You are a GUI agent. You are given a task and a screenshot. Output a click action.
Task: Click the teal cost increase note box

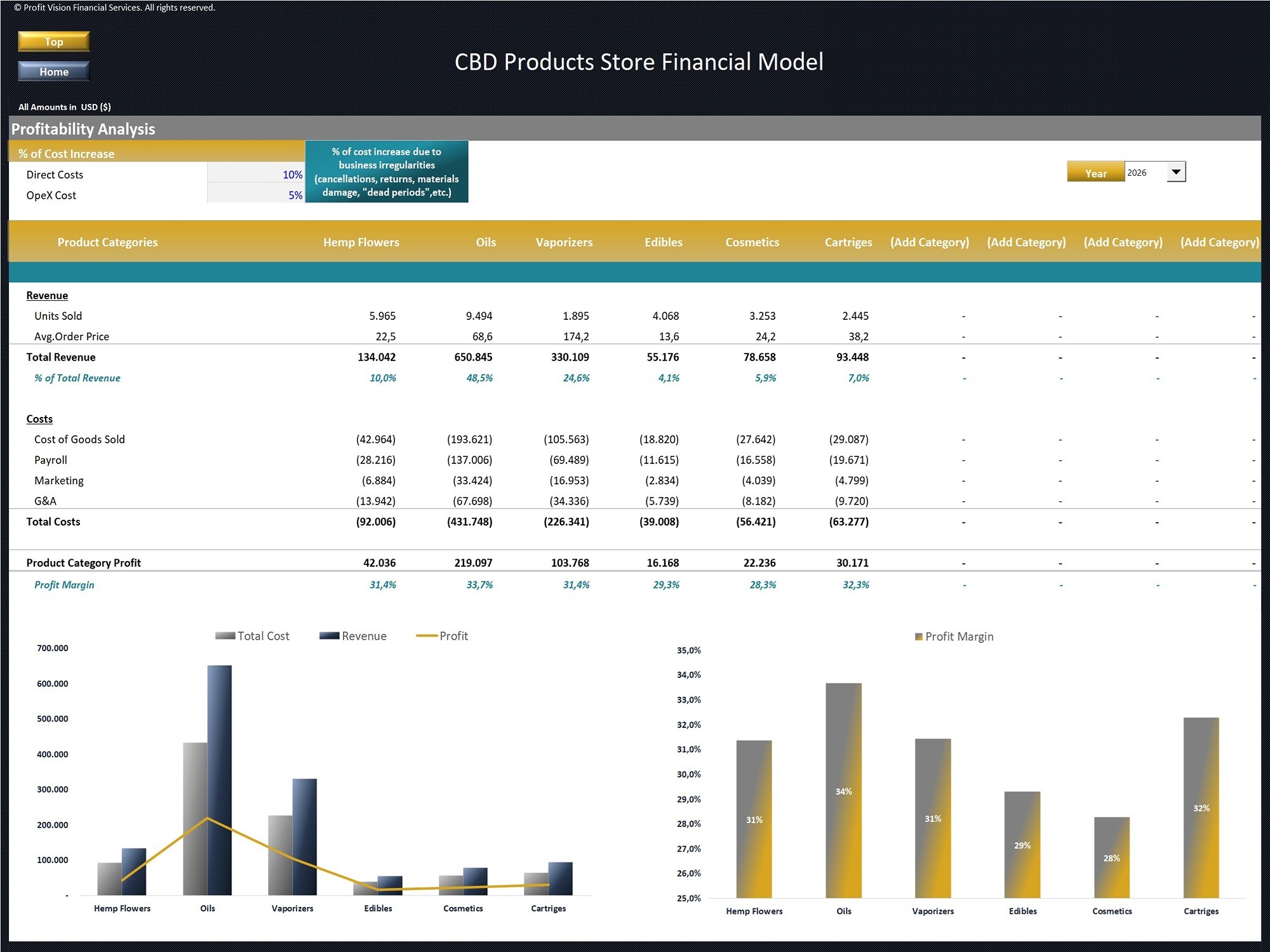(387, 172)
